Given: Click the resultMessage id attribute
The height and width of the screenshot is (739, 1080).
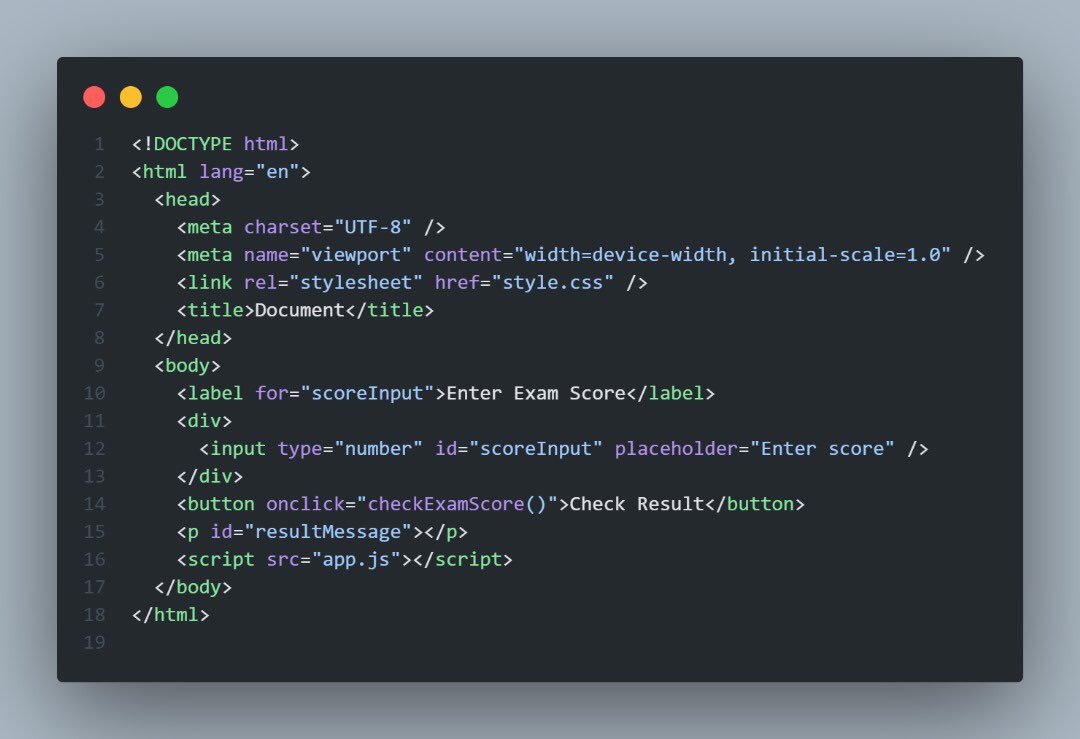Looking at the screenshot, I should pos(329,532).
